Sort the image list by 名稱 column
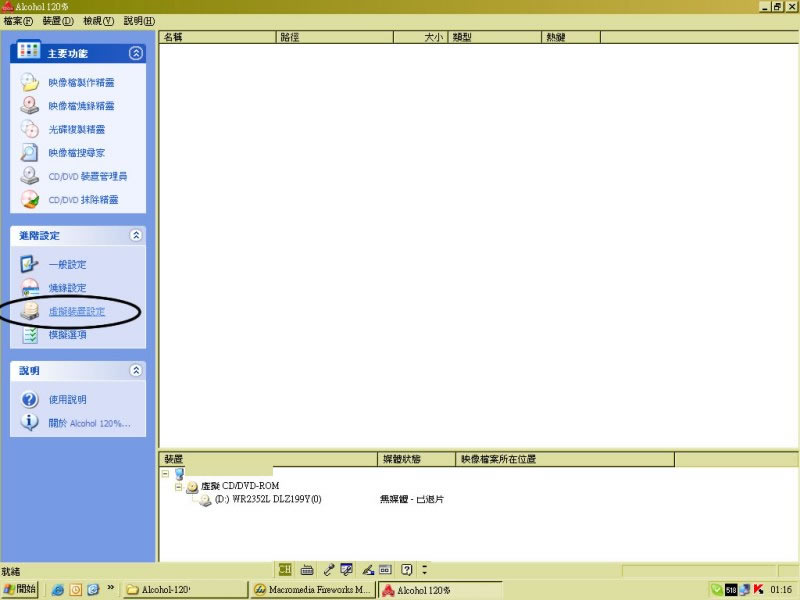 [x=217, y=37]
